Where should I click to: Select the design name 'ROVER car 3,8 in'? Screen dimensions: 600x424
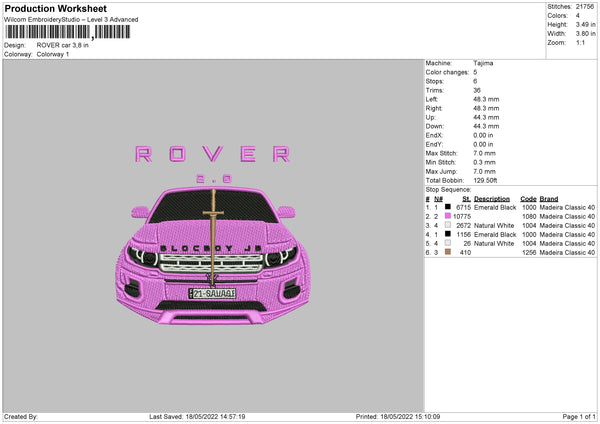click(62, 45)
